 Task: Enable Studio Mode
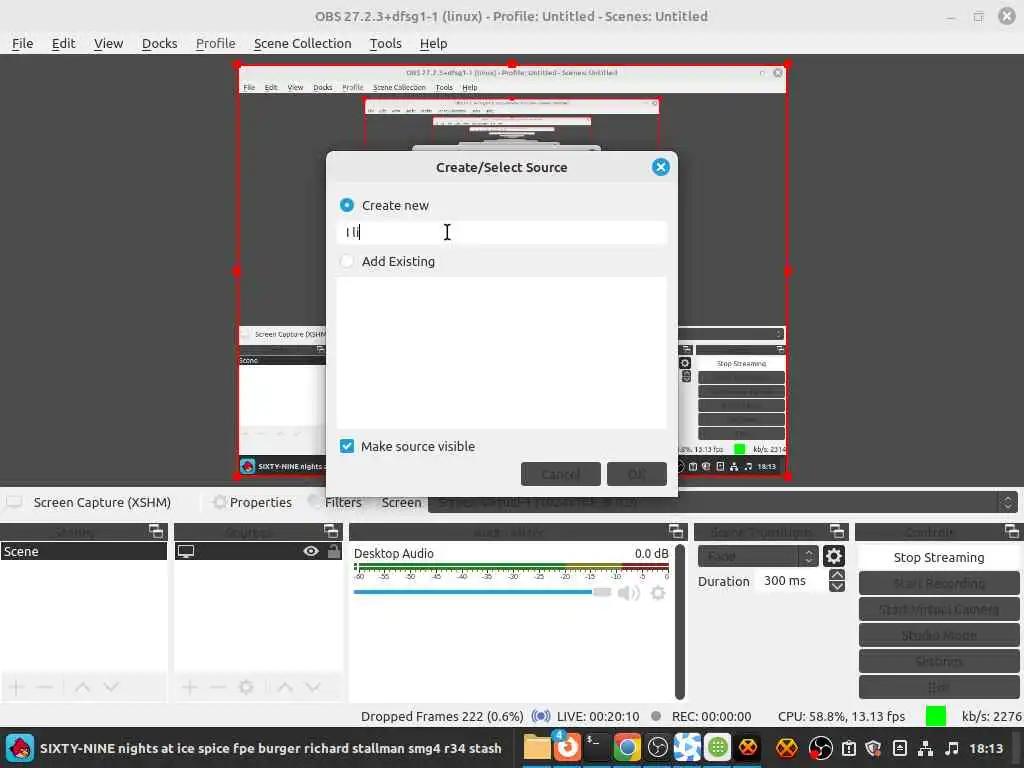pos(938,635)
